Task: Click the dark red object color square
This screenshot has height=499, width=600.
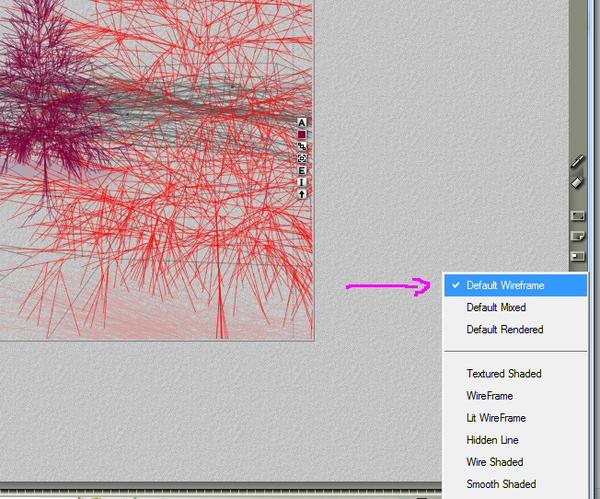Action: [302, 134]
